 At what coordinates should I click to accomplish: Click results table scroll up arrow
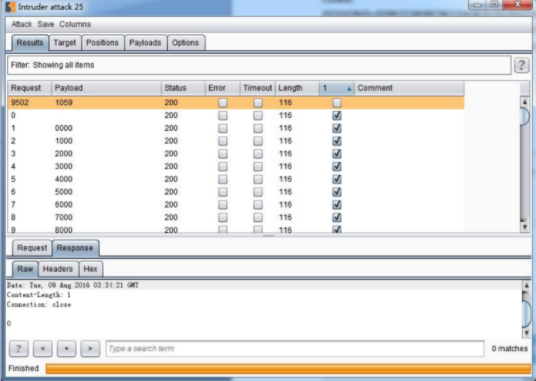[x=525, y=102]
